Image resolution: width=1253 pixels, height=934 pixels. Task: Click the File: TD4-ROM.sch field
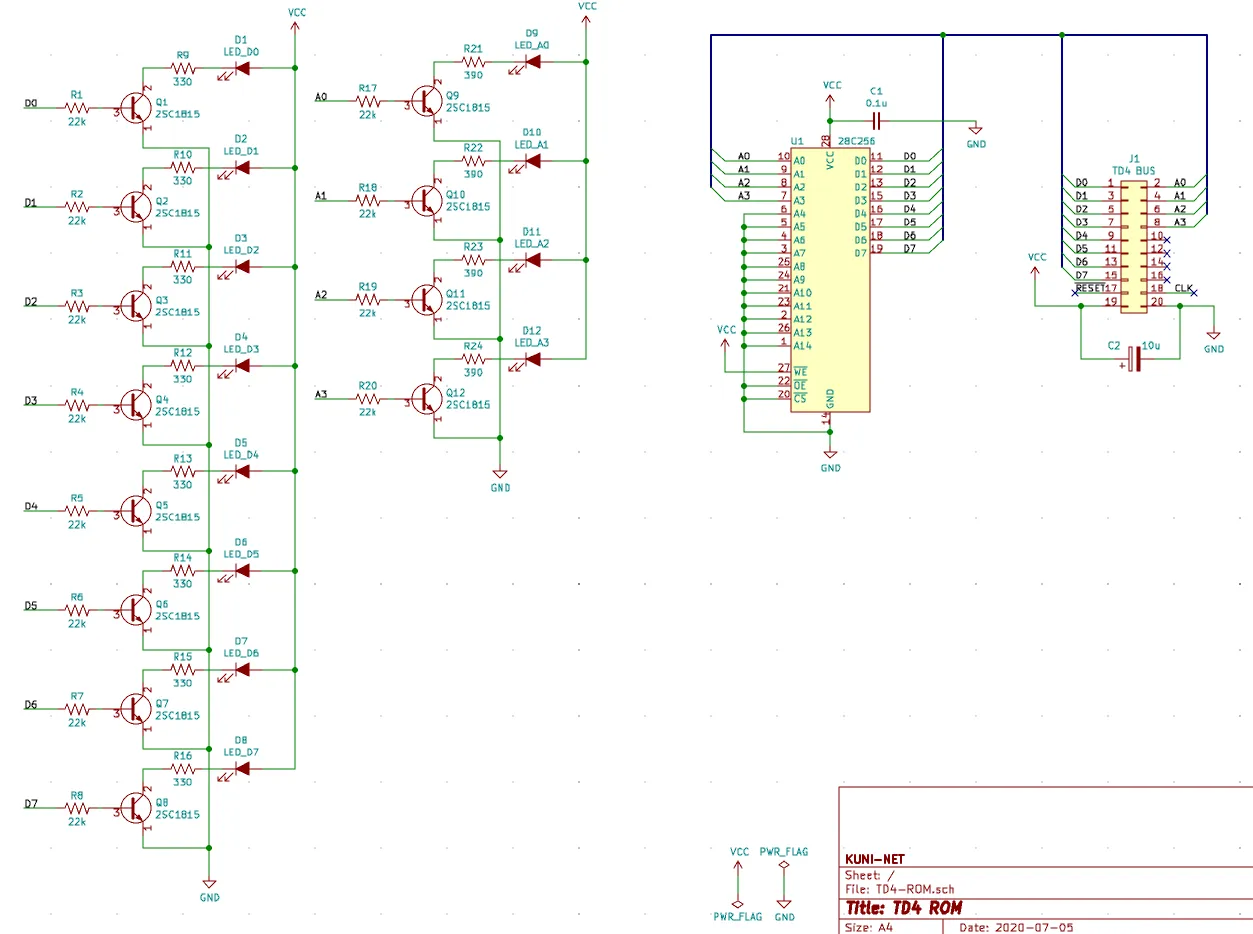pyautogui.click(x=900, y=889)
